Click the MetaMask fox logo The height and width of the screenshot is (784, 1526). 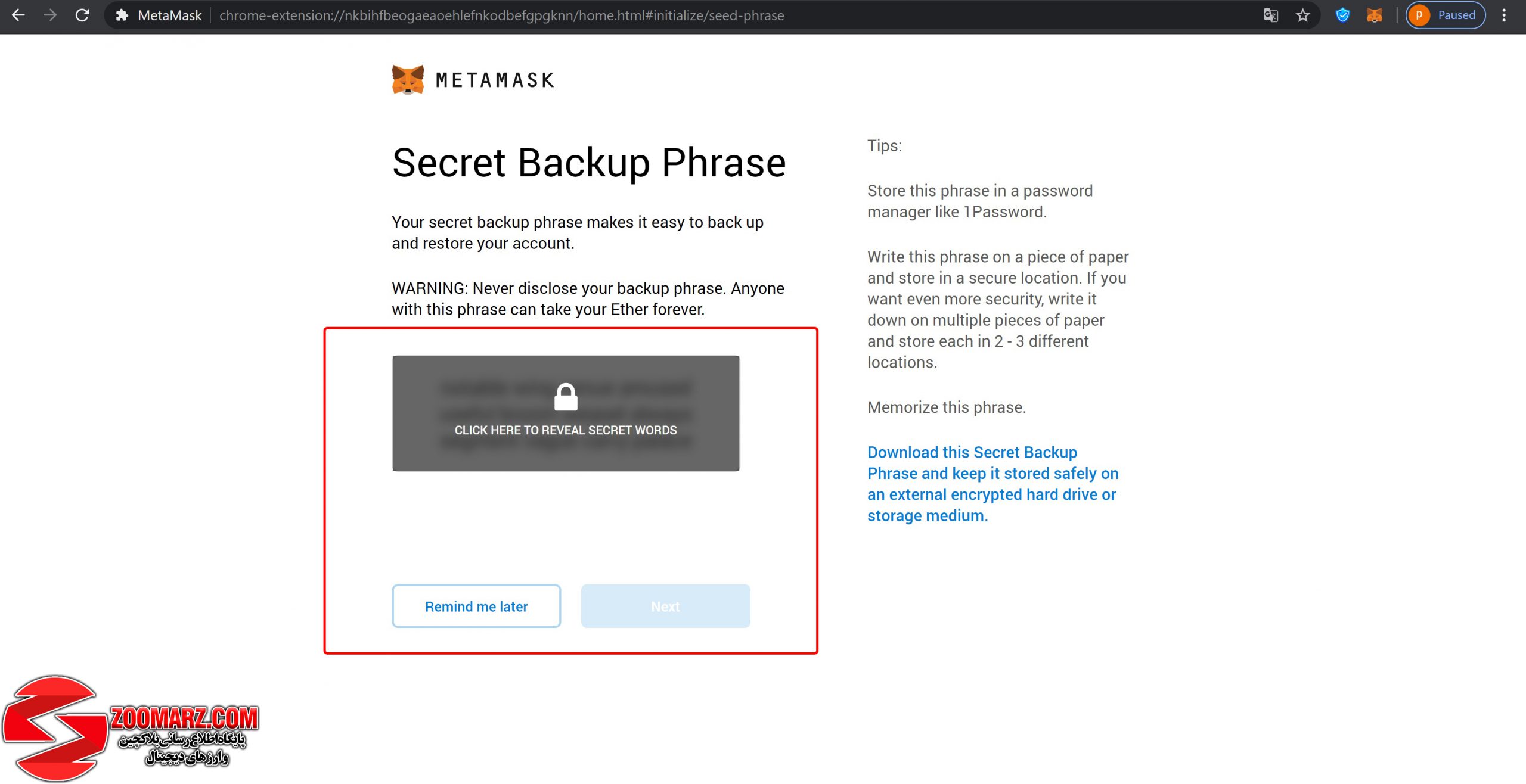click(408, 80)
